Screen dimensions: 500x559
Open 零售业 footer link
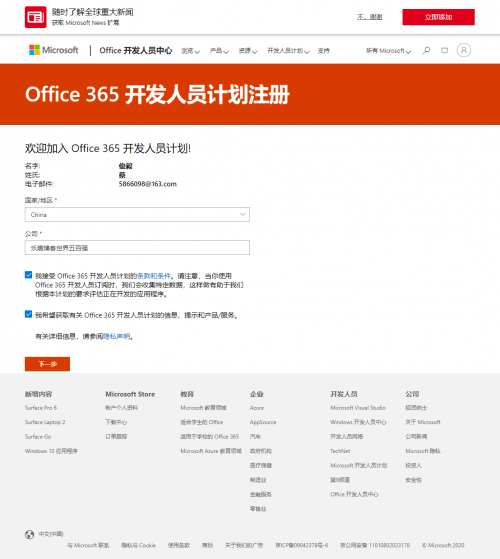(x=258, y=509)
